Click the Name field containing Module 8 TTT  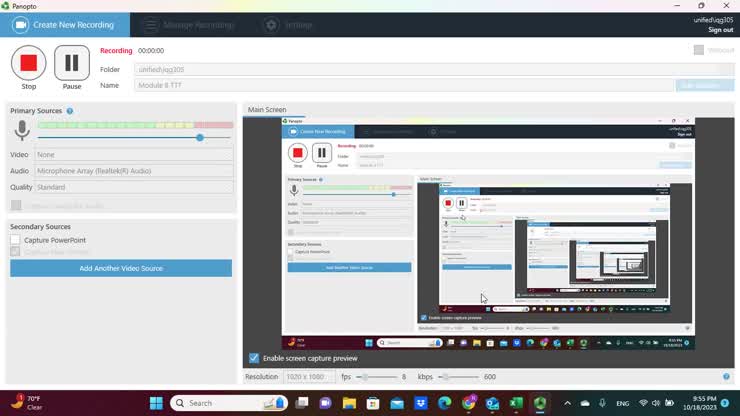[404, 85]
